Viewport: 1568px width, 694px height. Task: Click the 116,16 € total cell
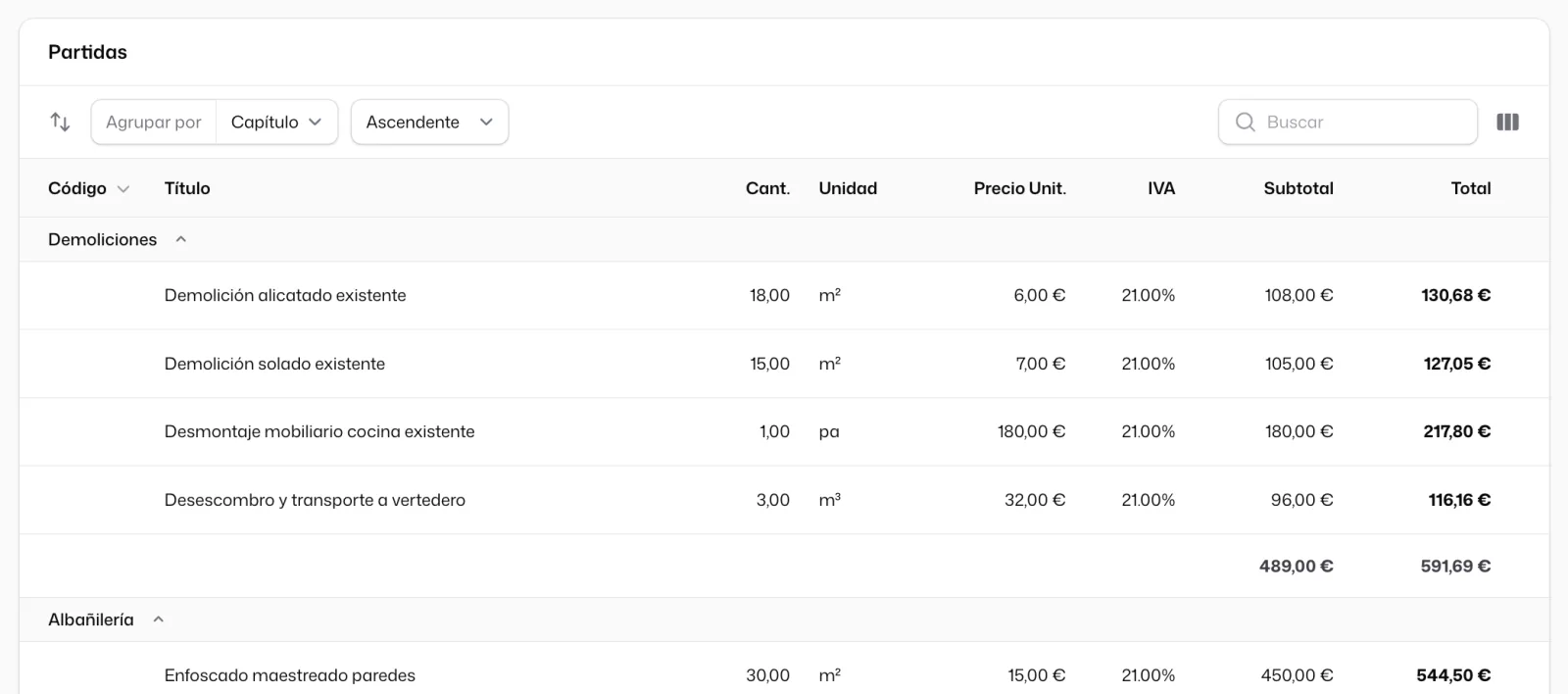1459,500
